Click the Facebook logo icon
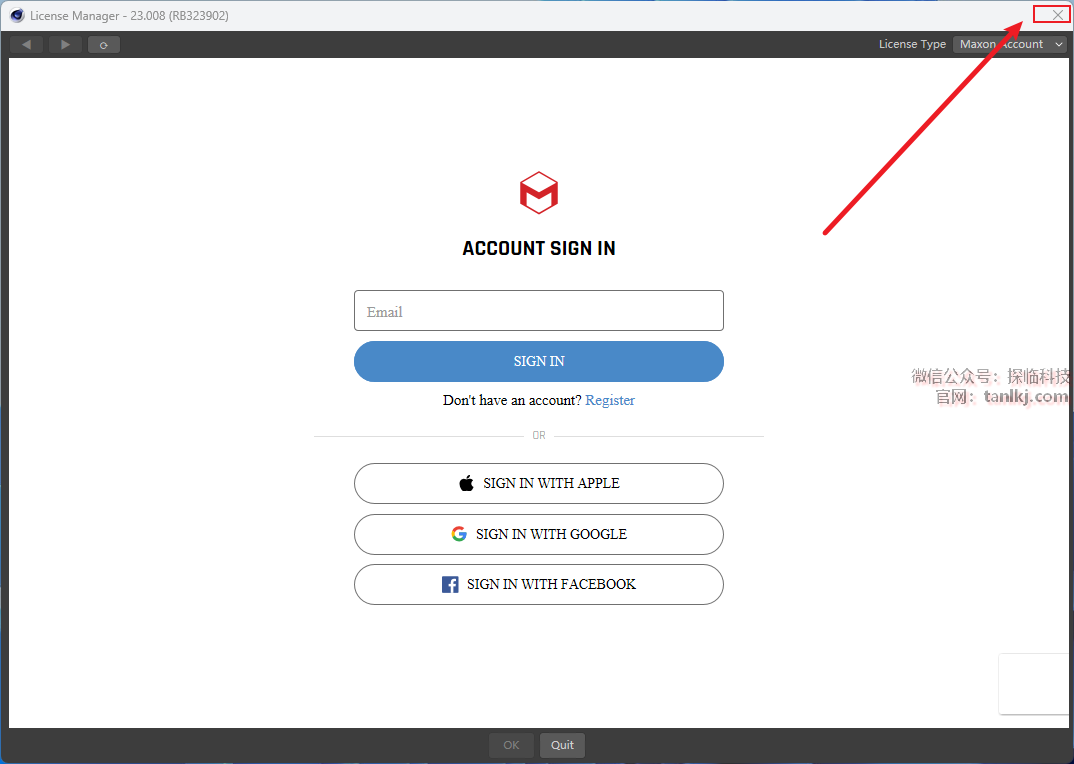The height and width of the screenshot is (764, 1074). click(450, 584)
